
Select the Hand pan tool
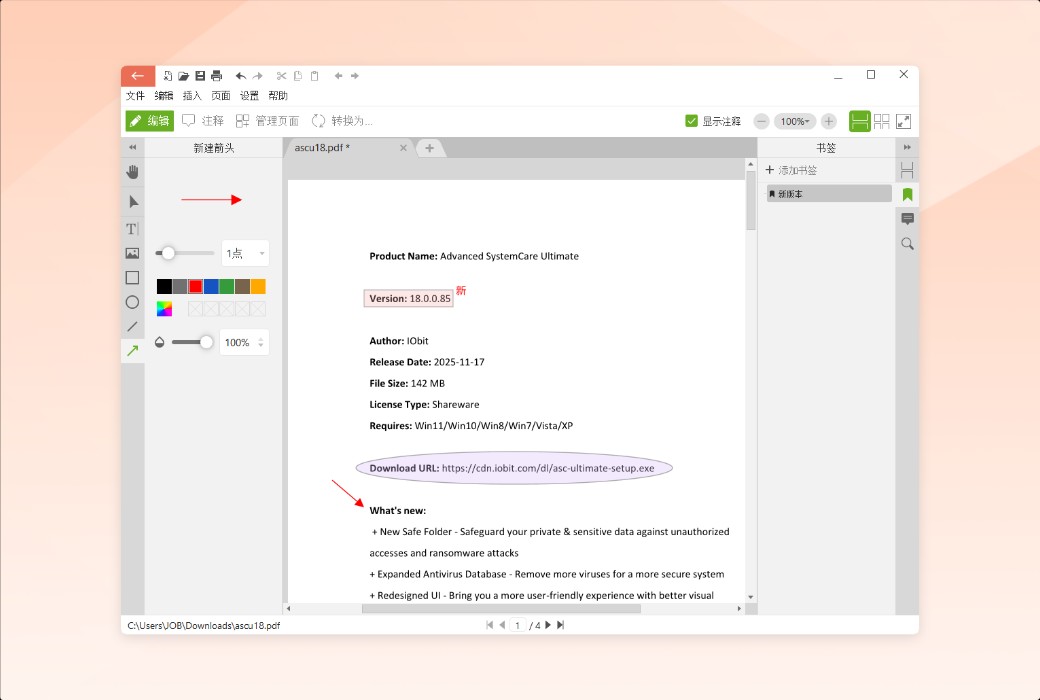coord(132,172)
